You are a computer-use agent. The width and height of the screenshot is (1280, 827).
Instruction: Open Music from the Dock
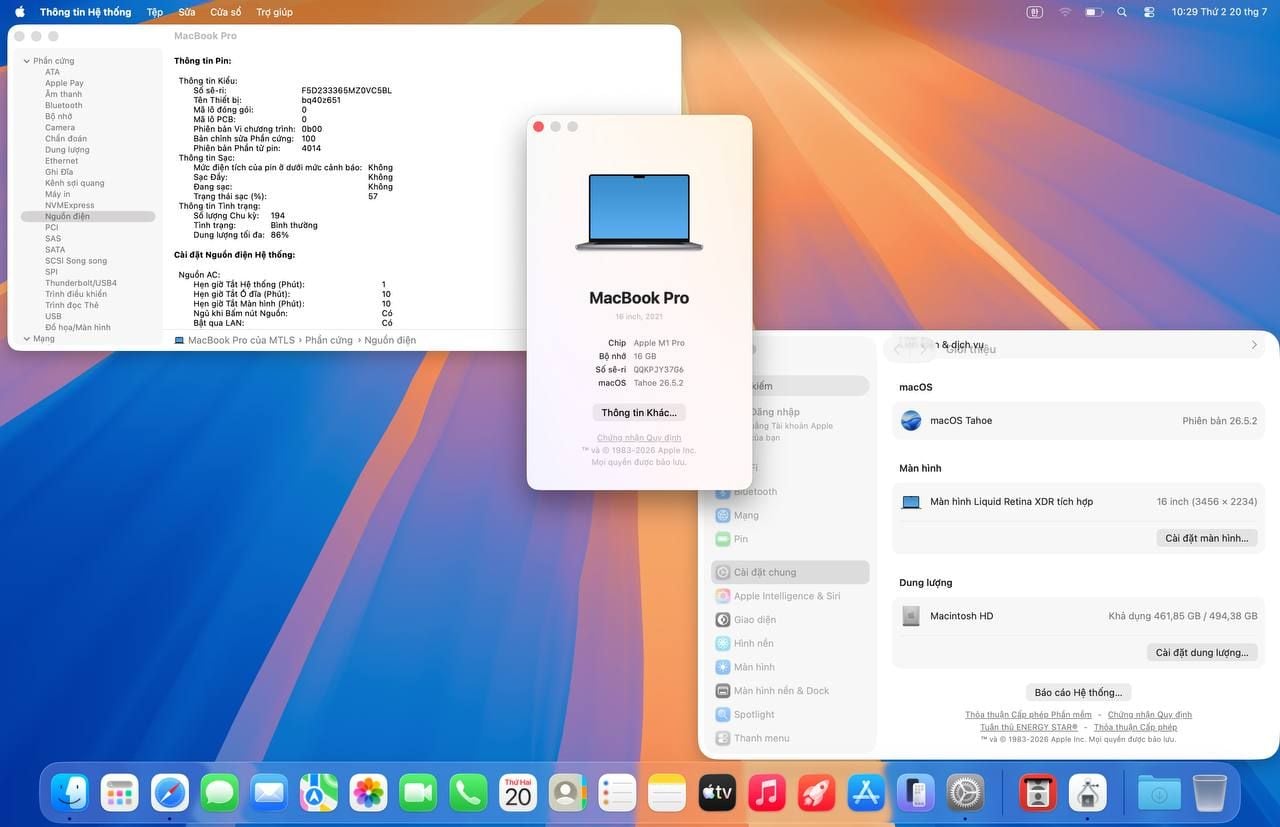coord(767,793)
